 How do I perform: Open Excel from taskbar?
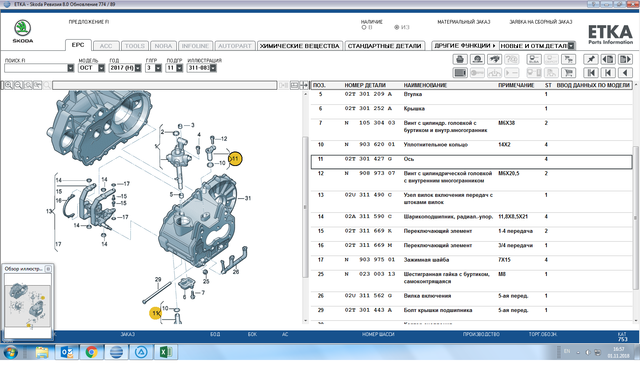(166, 352)
